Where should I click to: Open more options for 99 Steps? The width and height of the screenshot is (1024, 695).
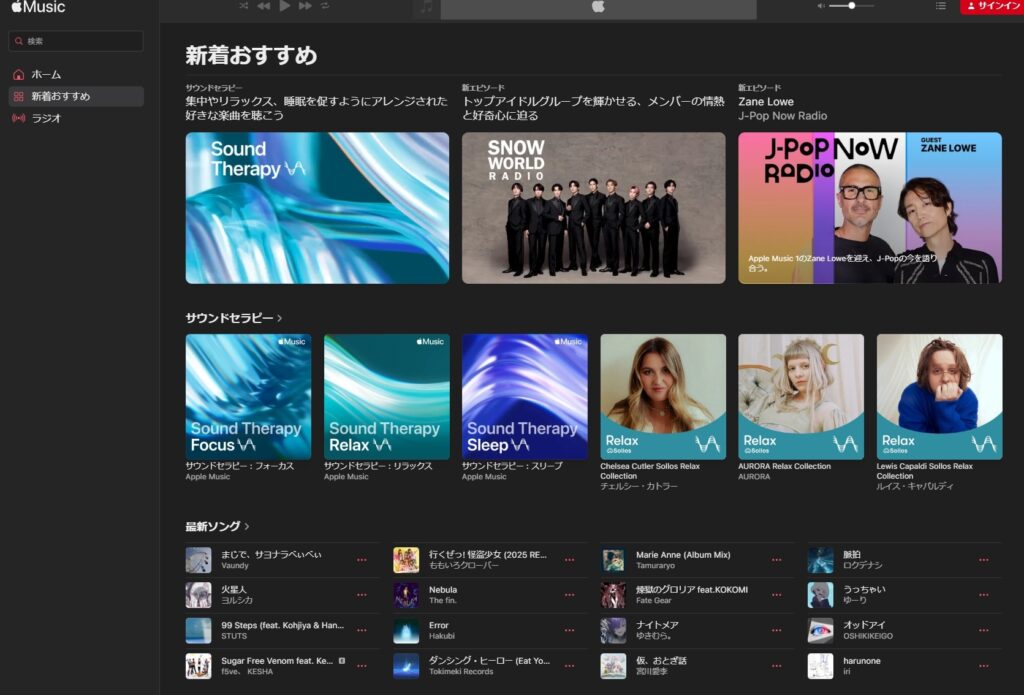(x=362, y=630)
